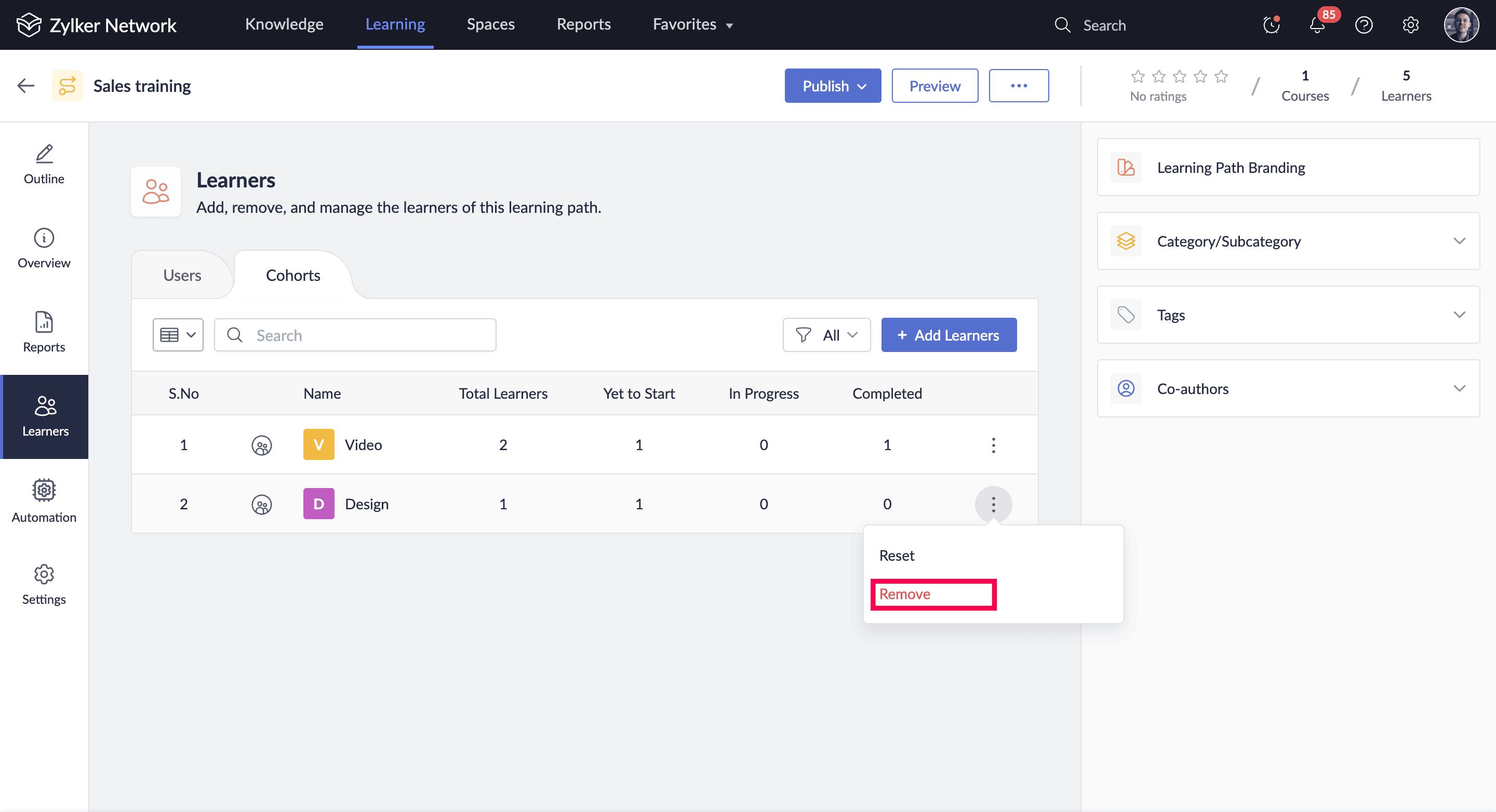Open the recent activity clock icon
This screenshot has width=1496, height=812.
pos(1271,25)
